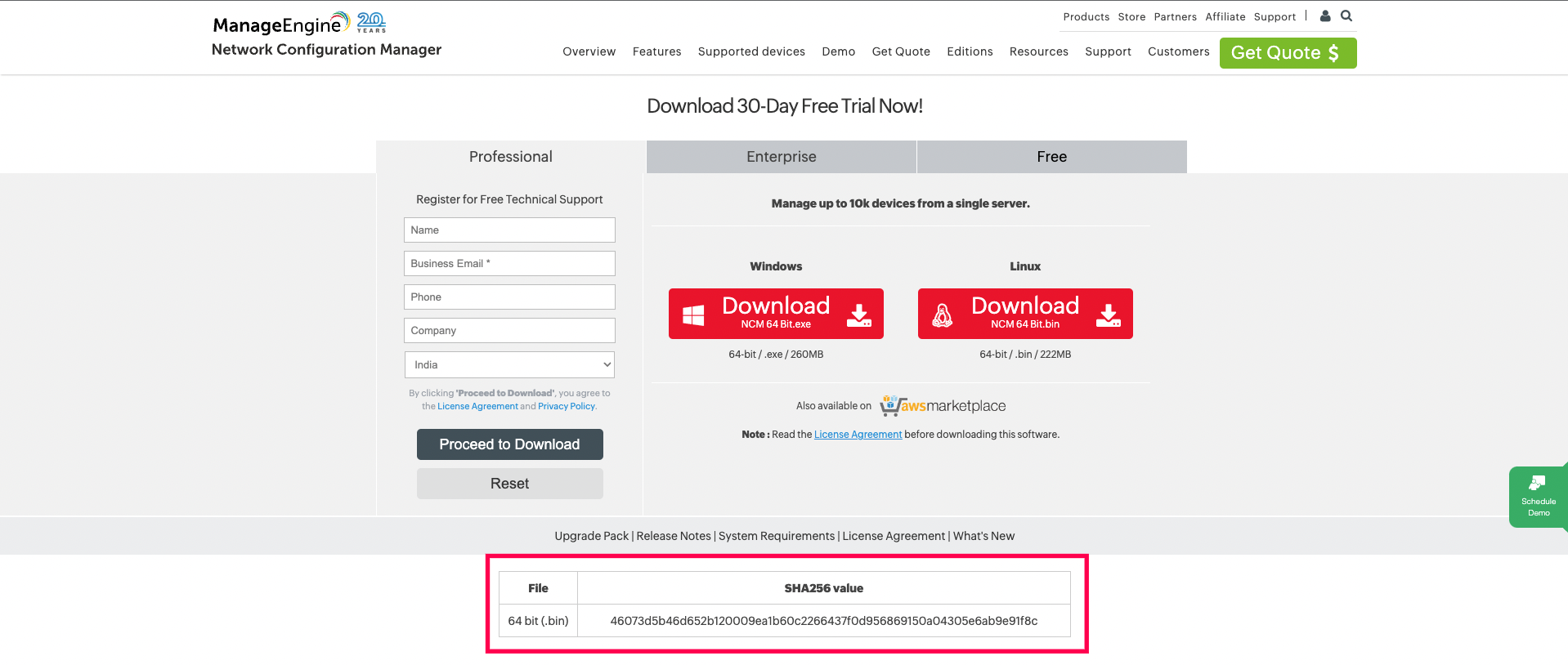Open the Upgrade Pack link
The height and width of the screenshot is (665, 1568).
tap(591, 536)
